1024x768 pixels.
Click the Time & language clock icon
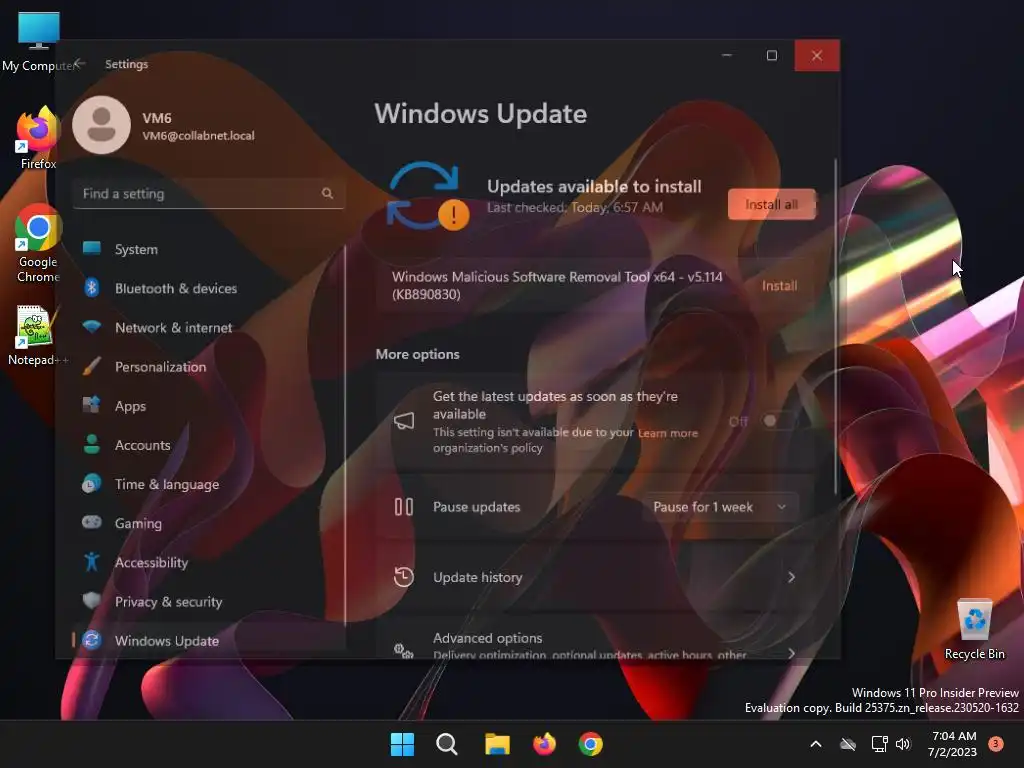[x=91, y=484]
